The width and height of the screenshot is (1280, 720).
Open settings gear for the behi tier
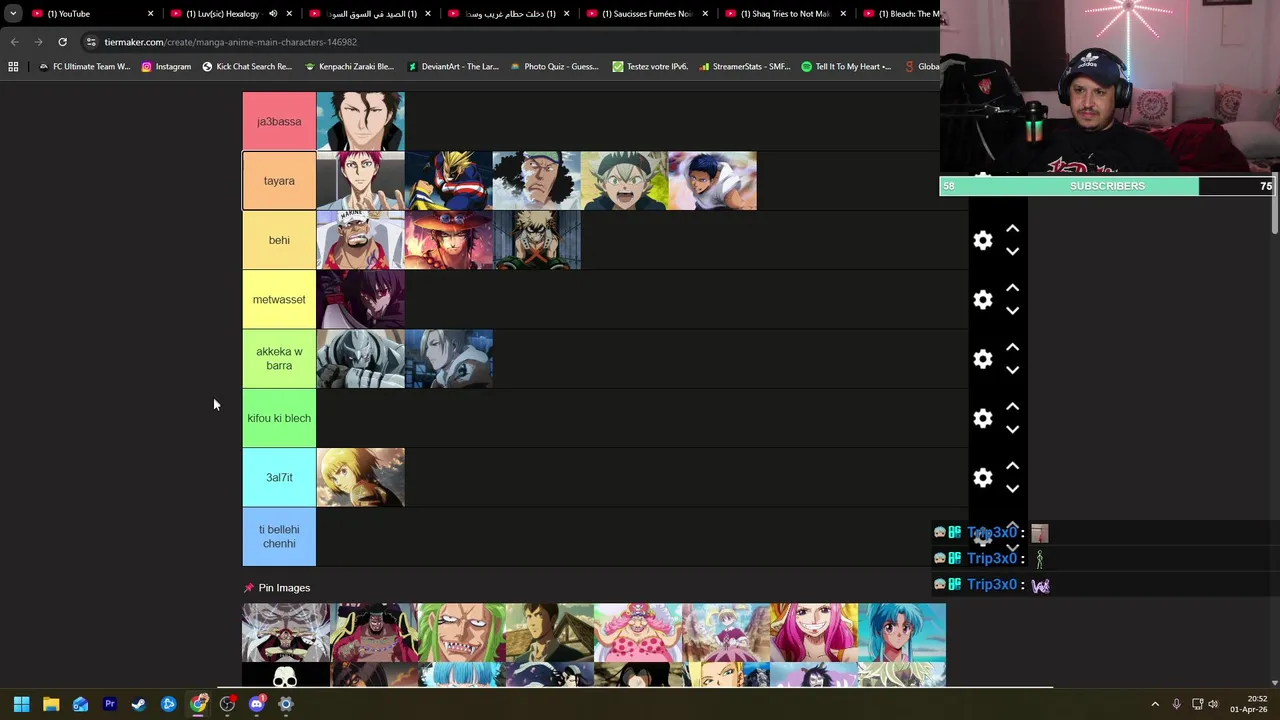983,240
